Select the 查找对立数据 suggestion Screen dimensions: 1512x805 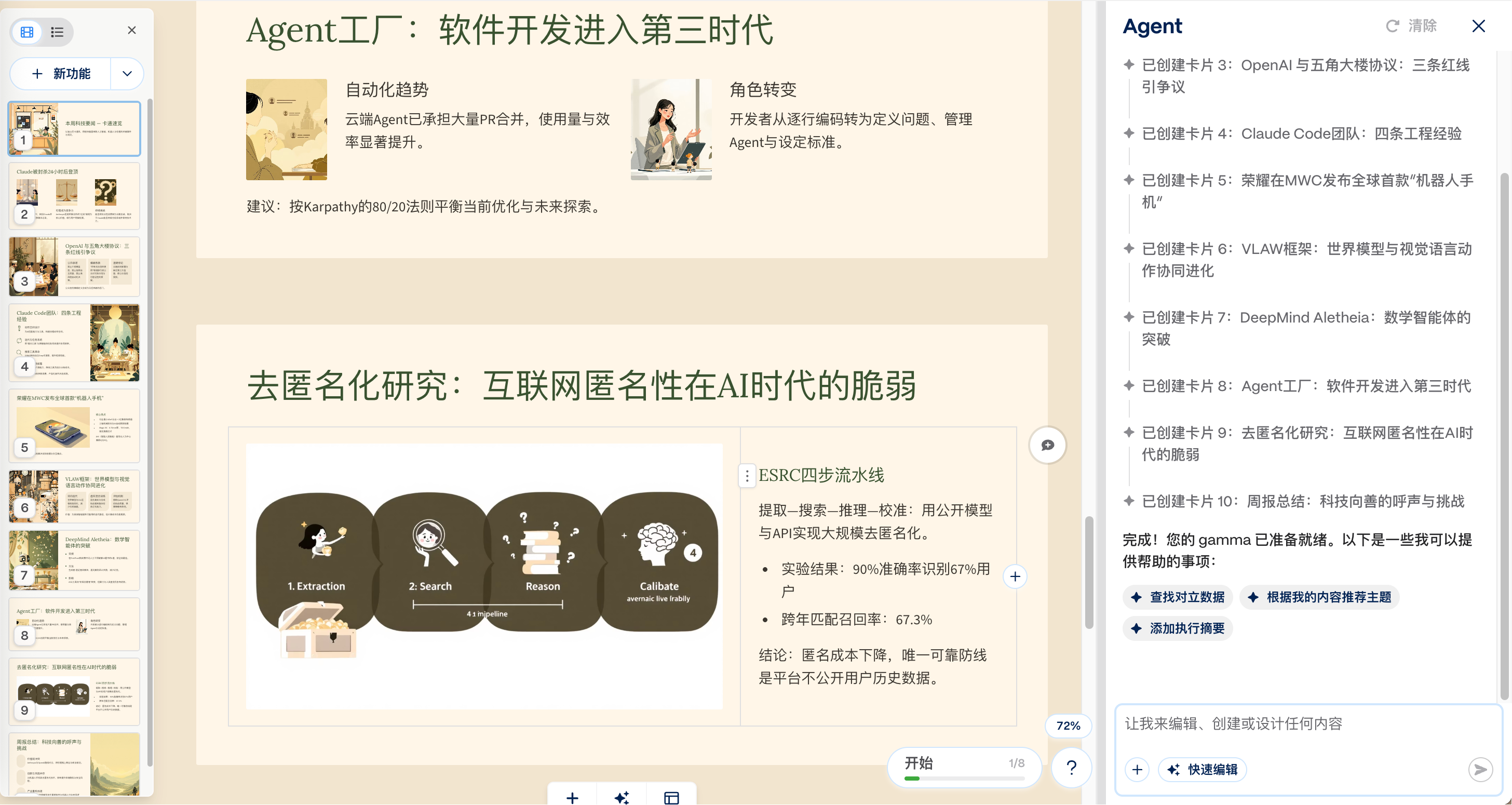[1178, 597]
